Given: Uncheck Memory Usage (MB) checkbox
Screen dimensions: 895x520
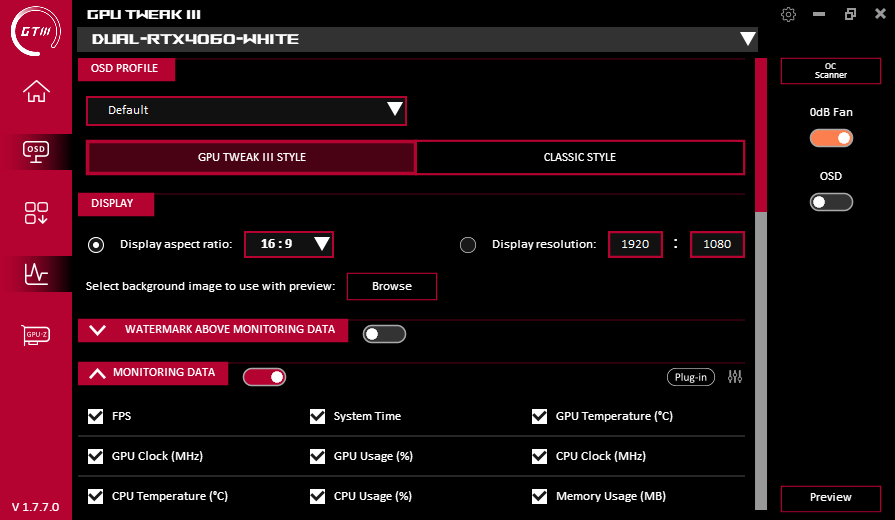Looking at the screenshot, I should (539, 496).
